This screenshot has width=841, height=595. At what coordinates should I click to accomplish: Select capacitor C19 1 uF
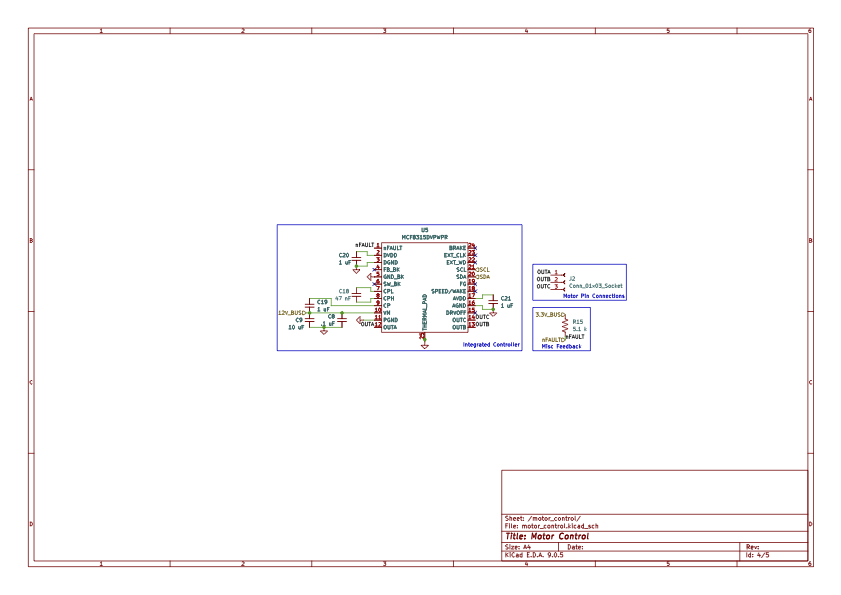(309, 305)
